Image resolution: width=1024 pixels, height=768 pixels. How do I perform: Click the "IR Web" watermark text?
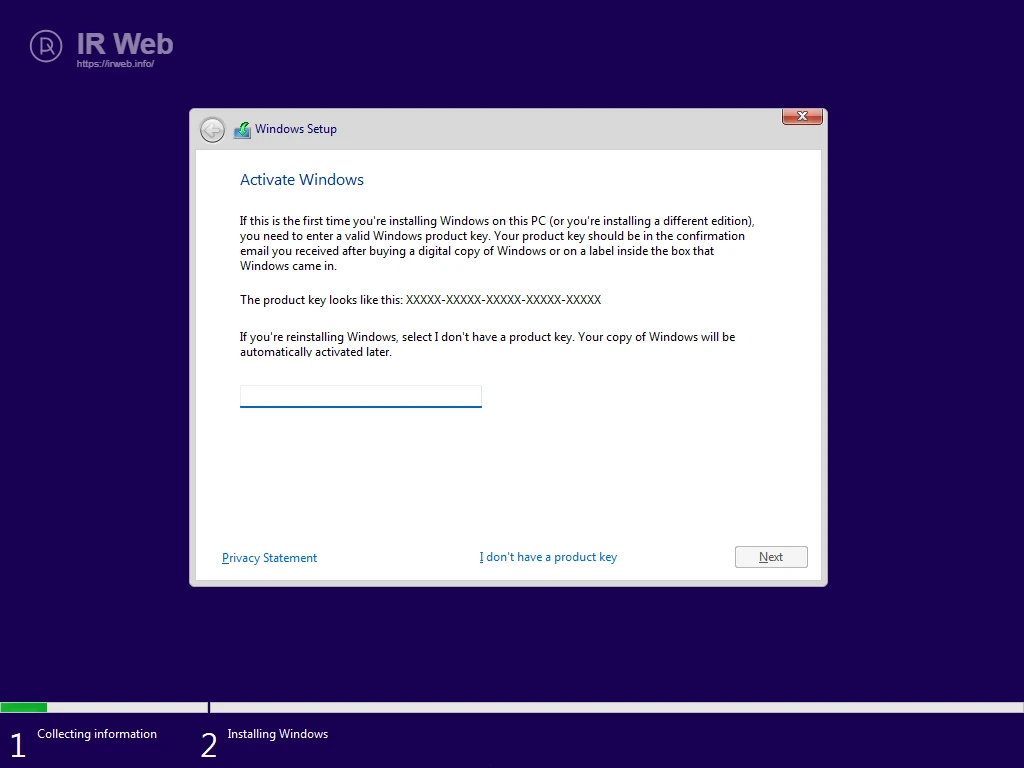point(125,44)
